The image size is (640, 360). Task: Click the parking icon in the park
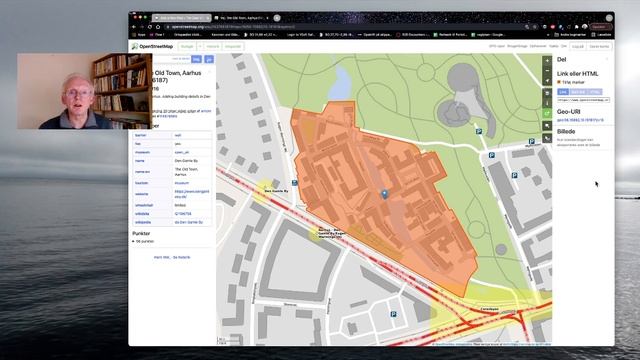(x=479, y=131)
